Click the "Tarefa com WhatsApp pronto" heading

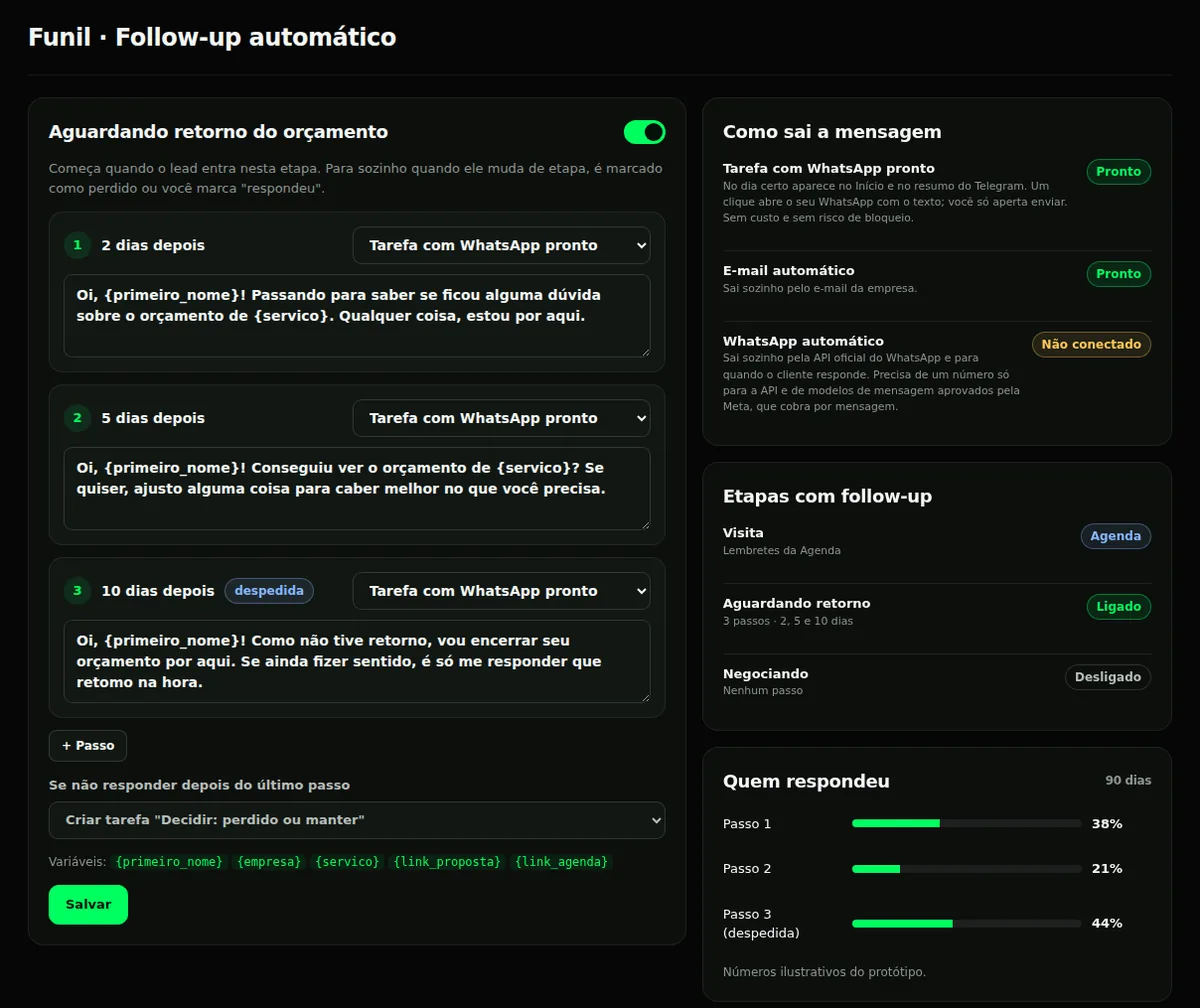[x=829, y=169]
